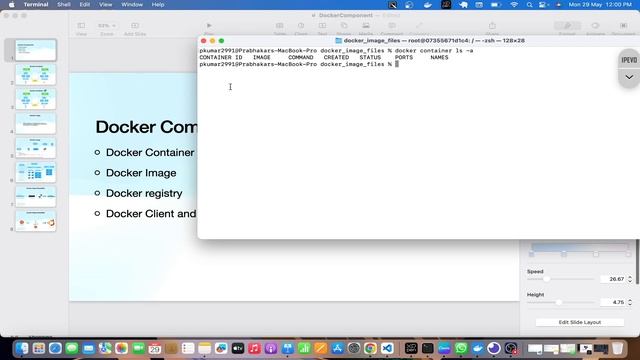
Task: Open Finder from the Dock
Action: click(22, 348)
